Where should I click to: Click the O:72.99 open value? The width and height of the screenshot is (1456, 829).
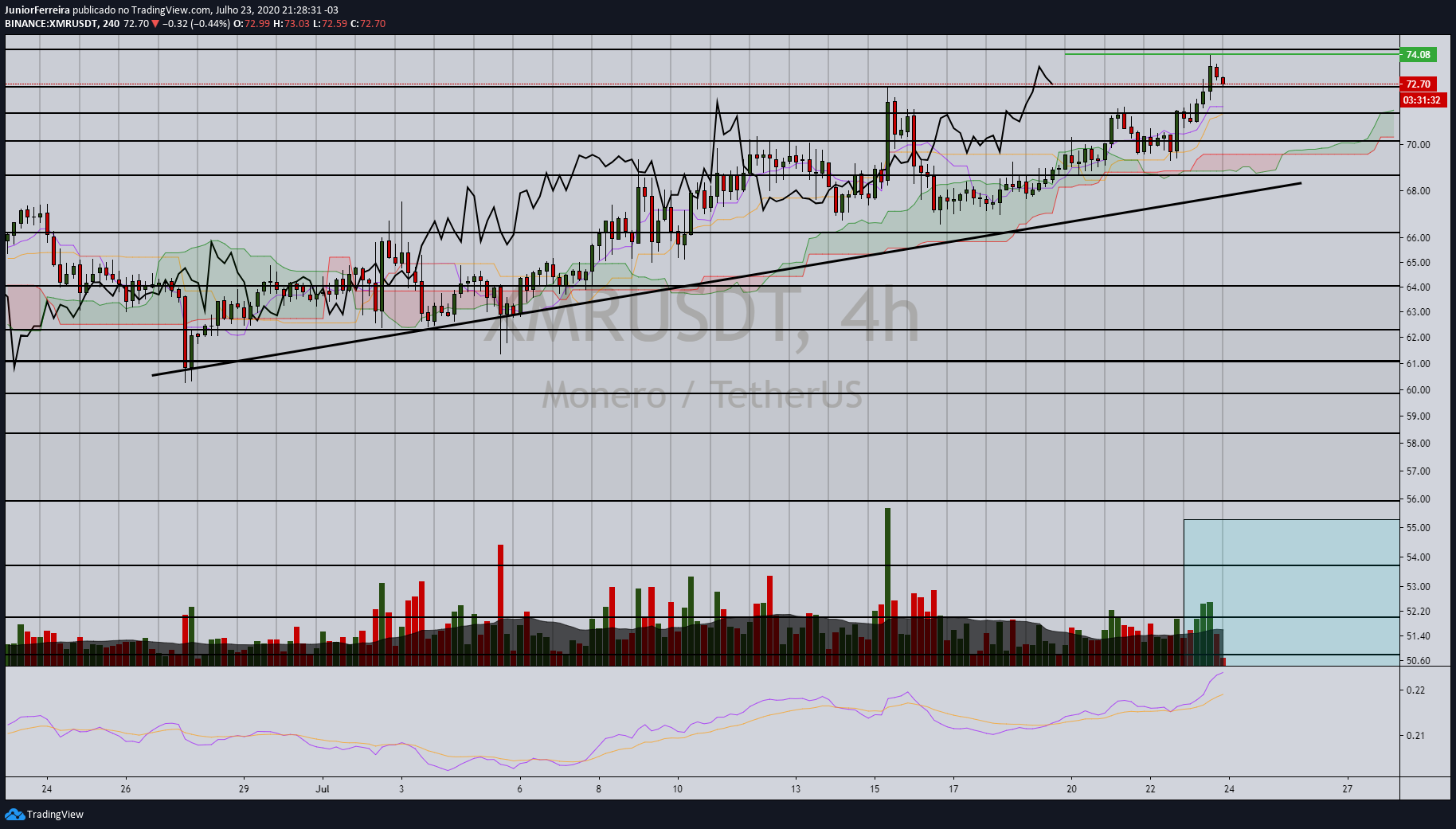click(x=252, y=23)
